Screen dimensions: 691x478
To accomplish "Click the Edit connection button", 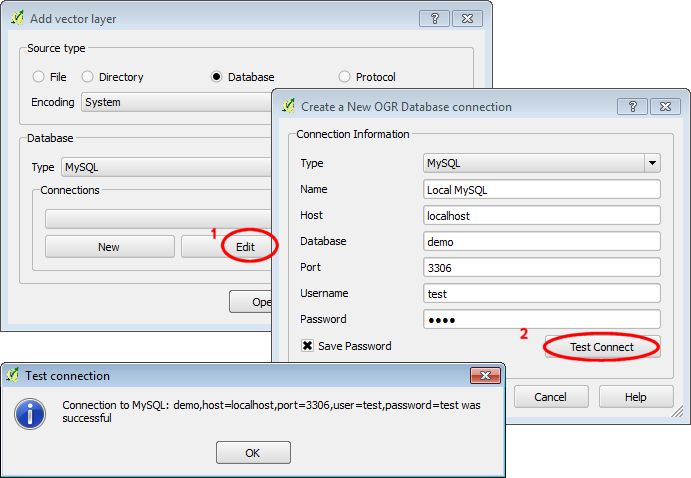I will click(227, 247).
